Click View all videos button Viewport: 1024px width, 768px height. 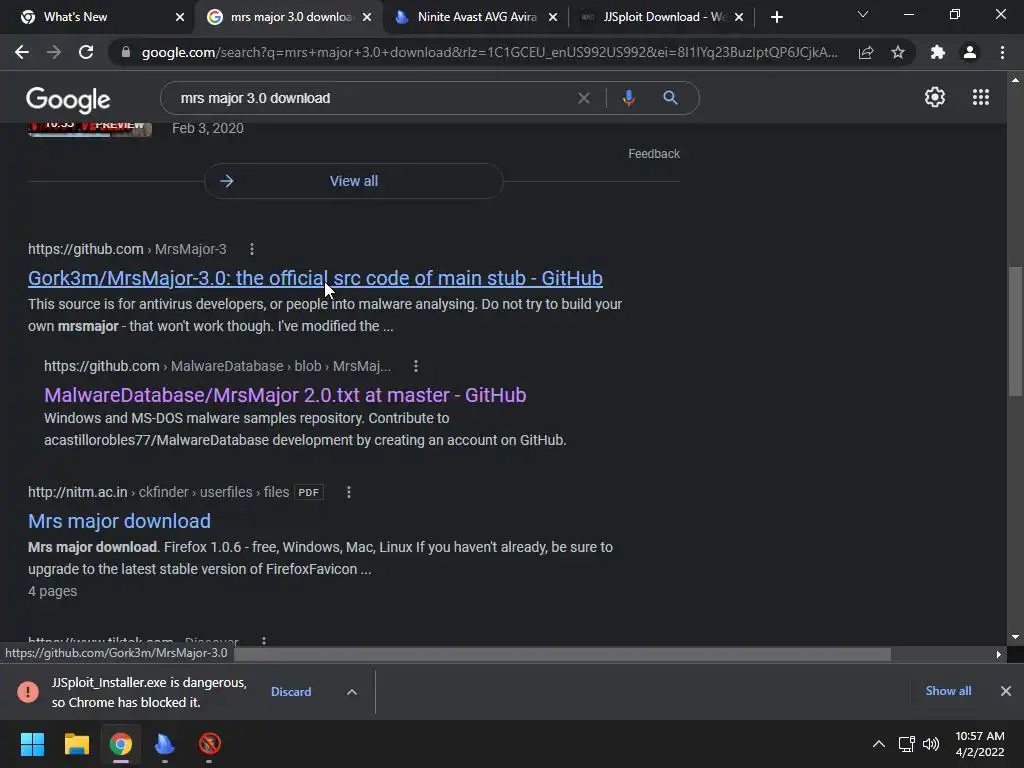click(353, 181)
